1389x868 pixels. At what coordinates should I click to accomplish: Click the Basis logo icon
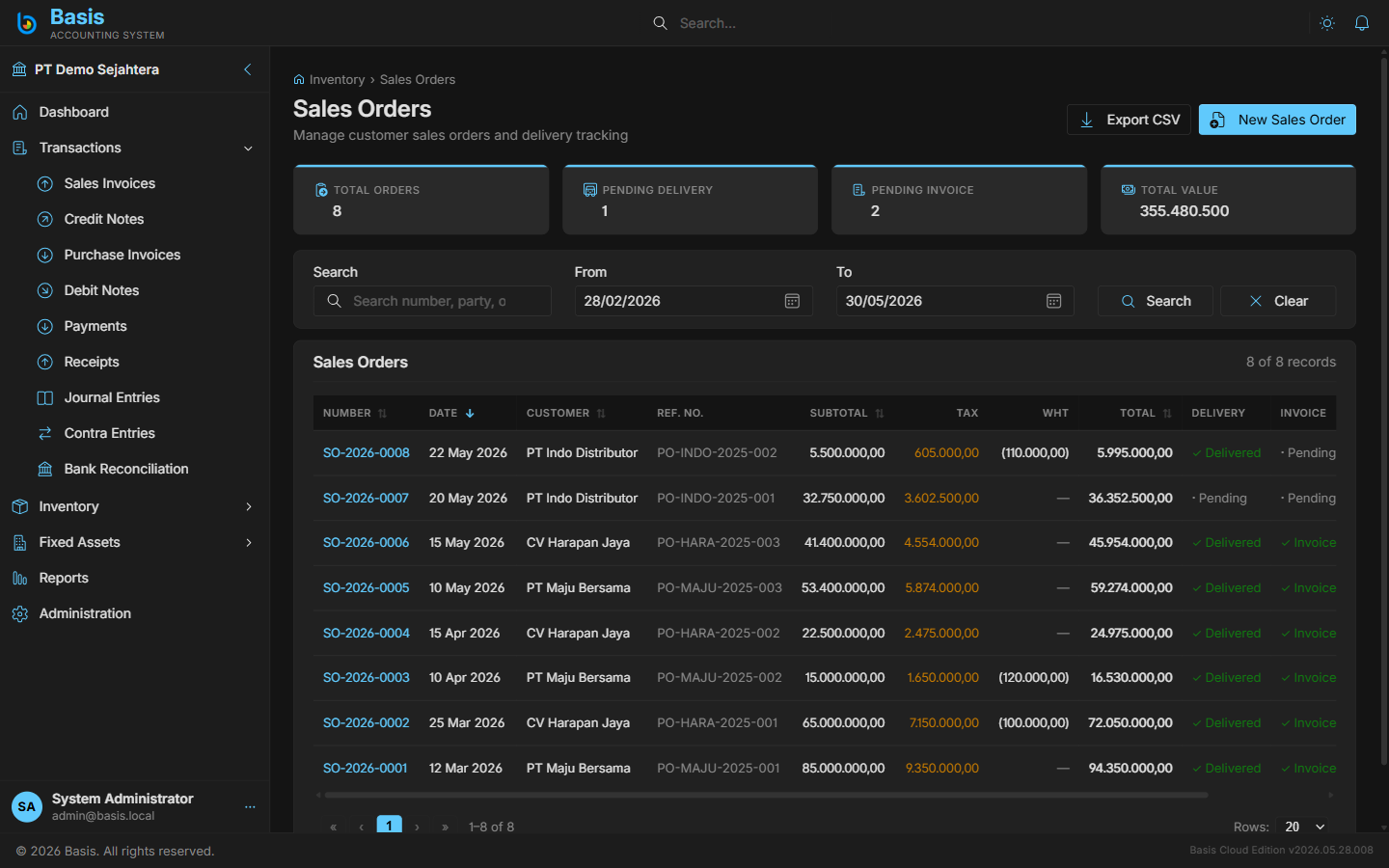[x=27, y=23]
